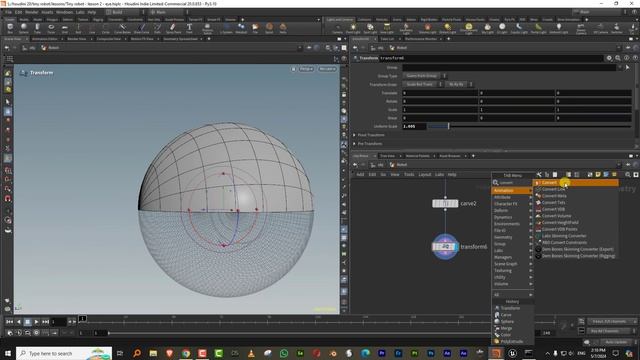Select the Torus shelf tool
Screen dimensions: 640x360
pos(51,28)
